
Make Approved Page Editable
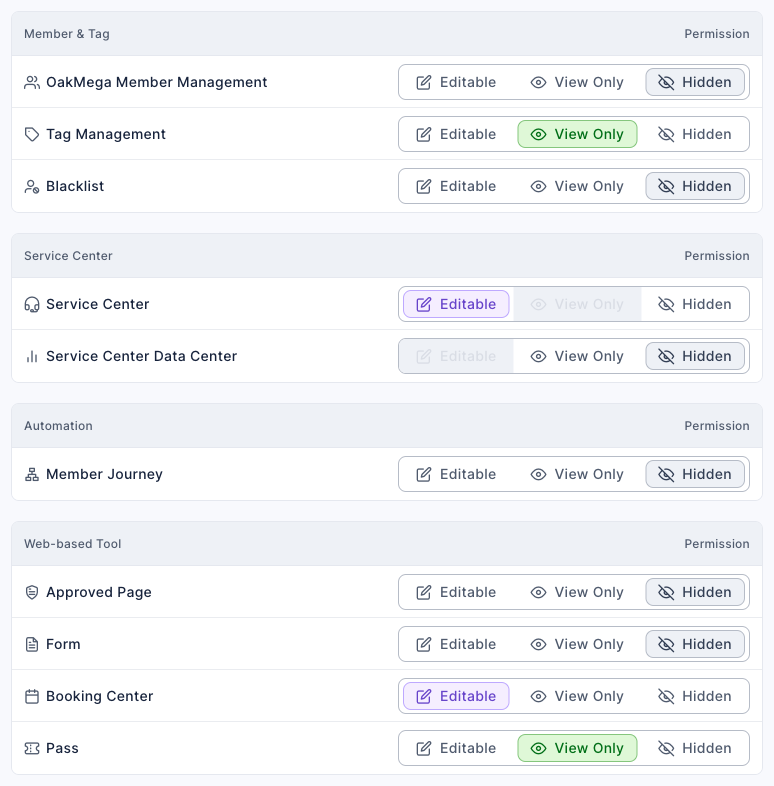456,593
